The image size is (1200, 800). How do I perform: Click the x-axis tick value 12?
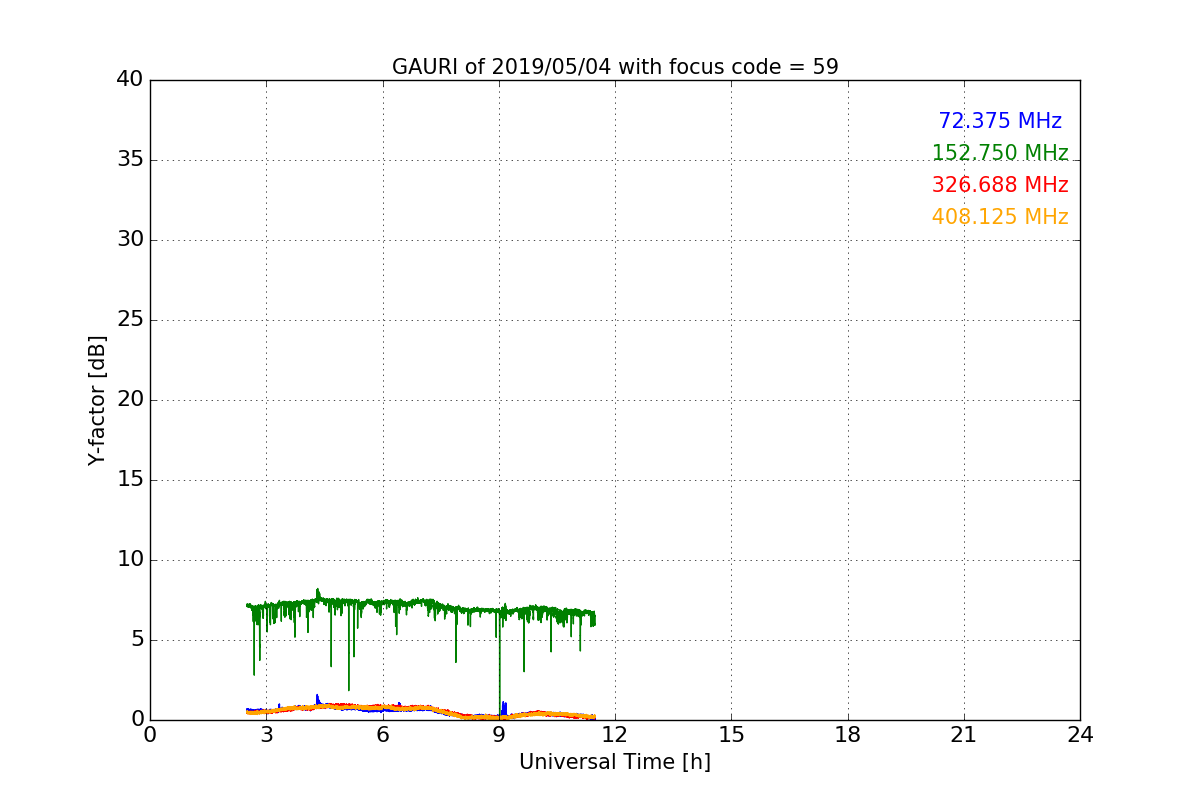click(x=615, y=735)
